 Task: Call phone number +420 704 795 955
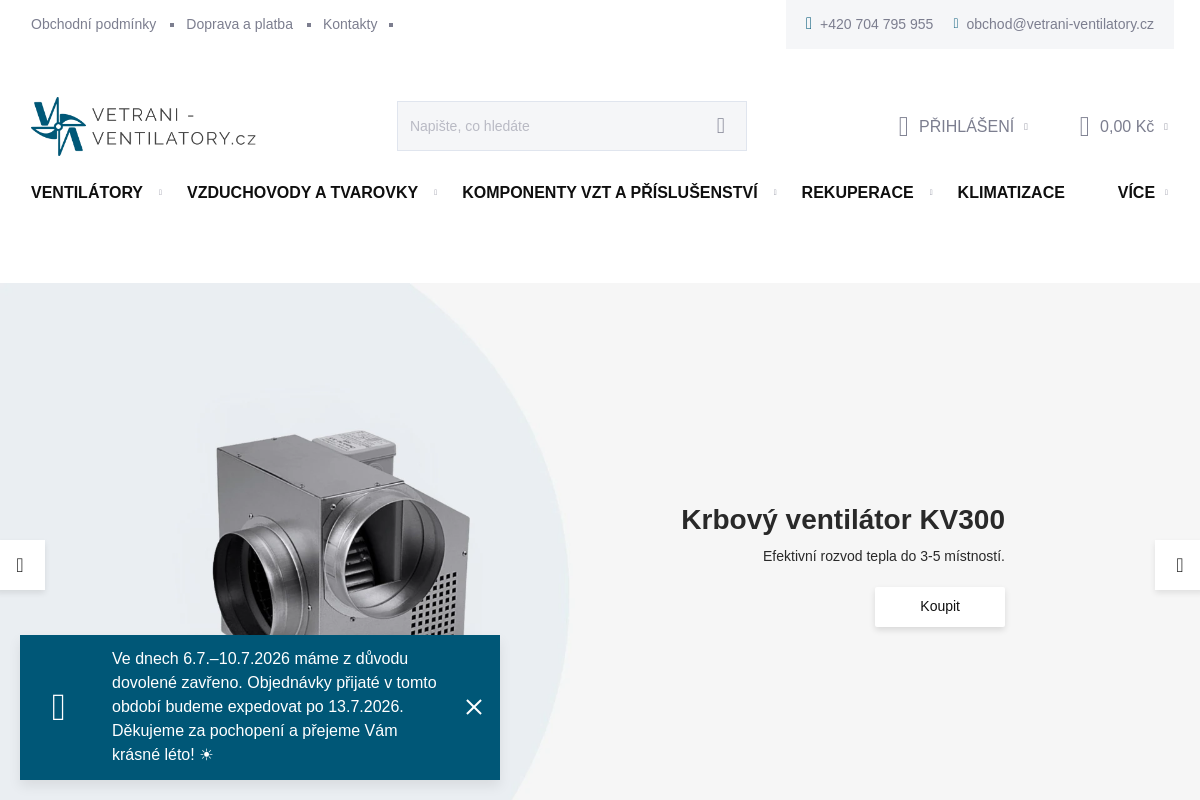876,24
